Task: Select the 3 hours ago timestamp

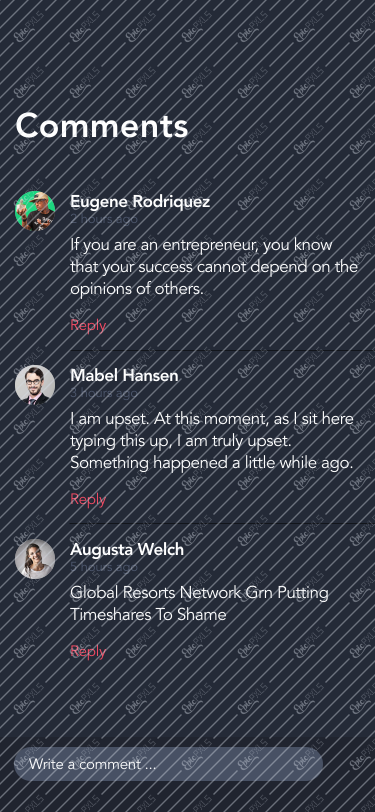Action: (x=104, y=393)
